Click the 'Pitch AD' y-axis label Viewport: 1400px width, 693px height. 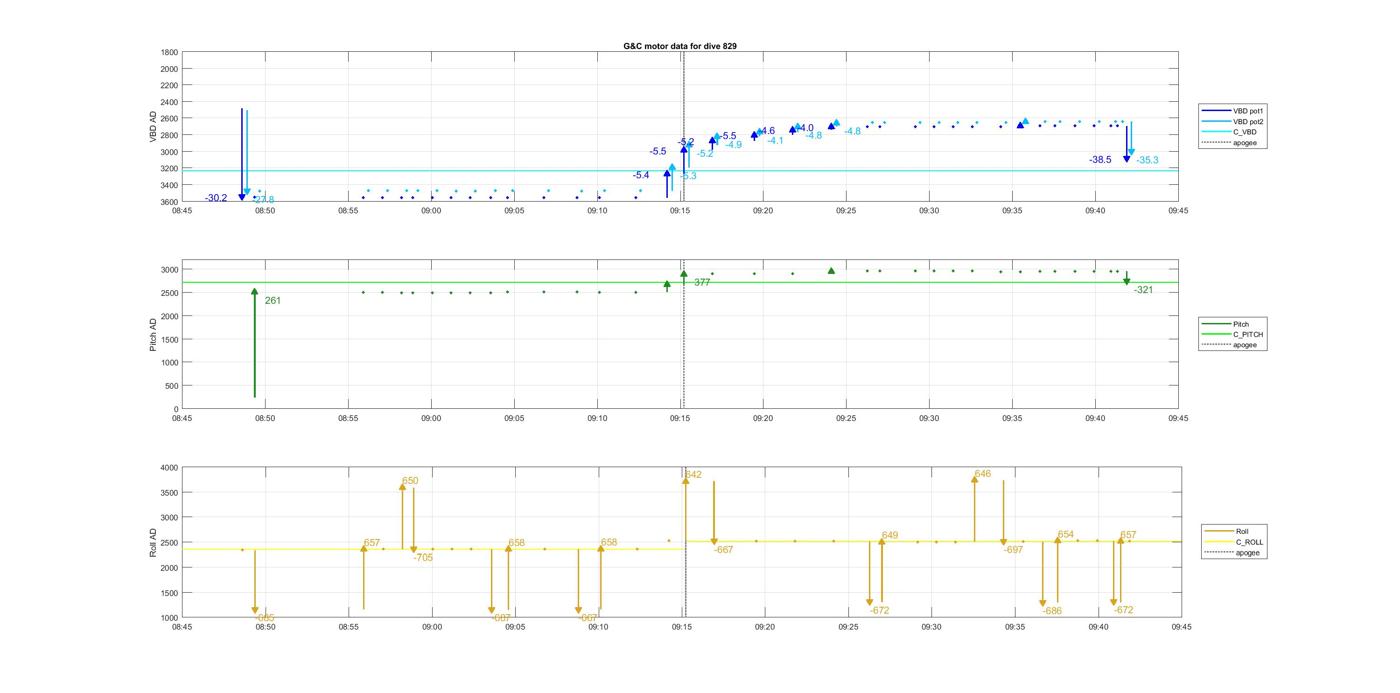(153, 334)
